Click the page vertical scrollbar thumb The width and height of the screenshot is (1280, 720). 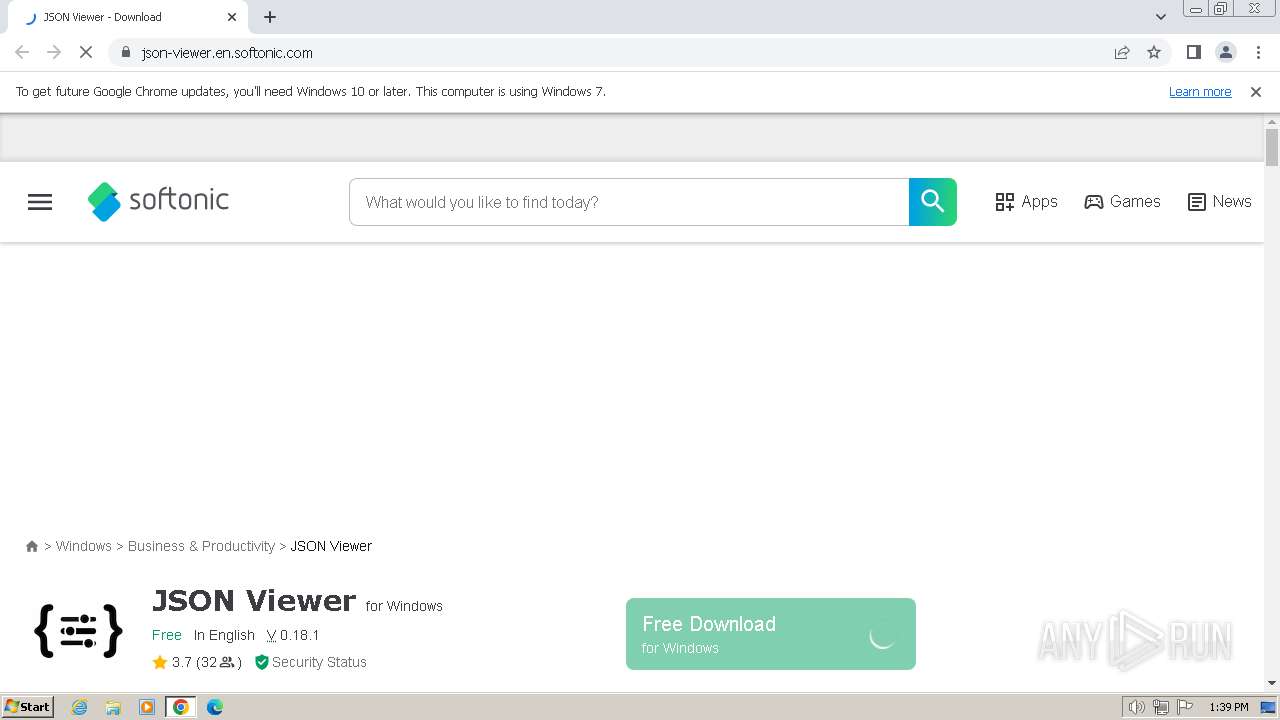[1272, 148]
